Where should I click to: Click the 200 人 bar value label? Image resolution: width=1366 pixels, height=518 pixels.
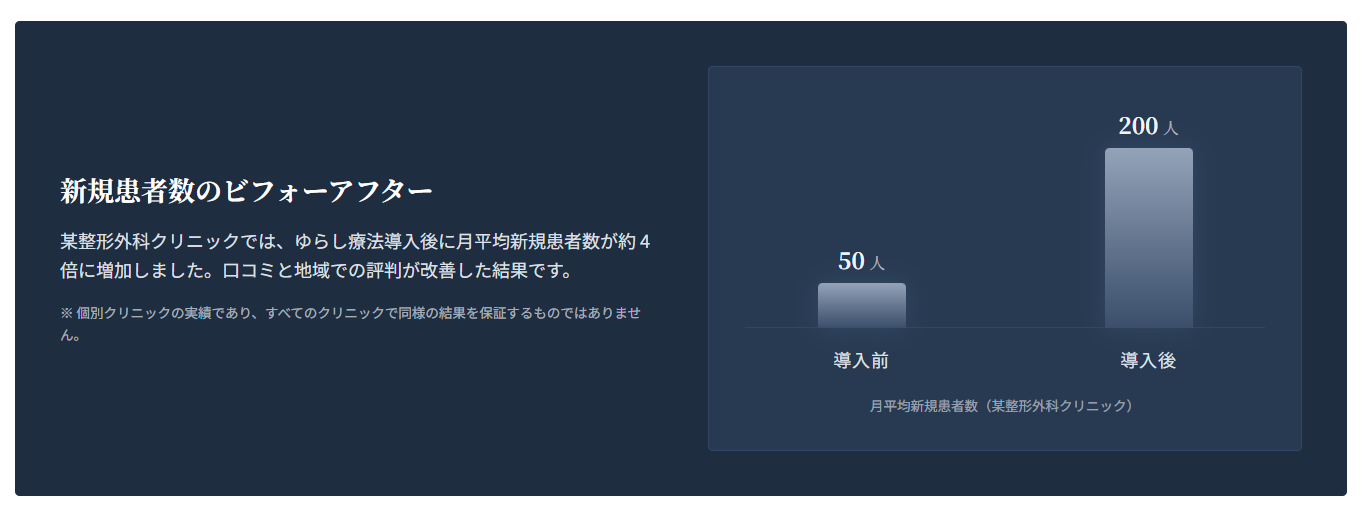pyautogui.click(x=1148, y=126)
